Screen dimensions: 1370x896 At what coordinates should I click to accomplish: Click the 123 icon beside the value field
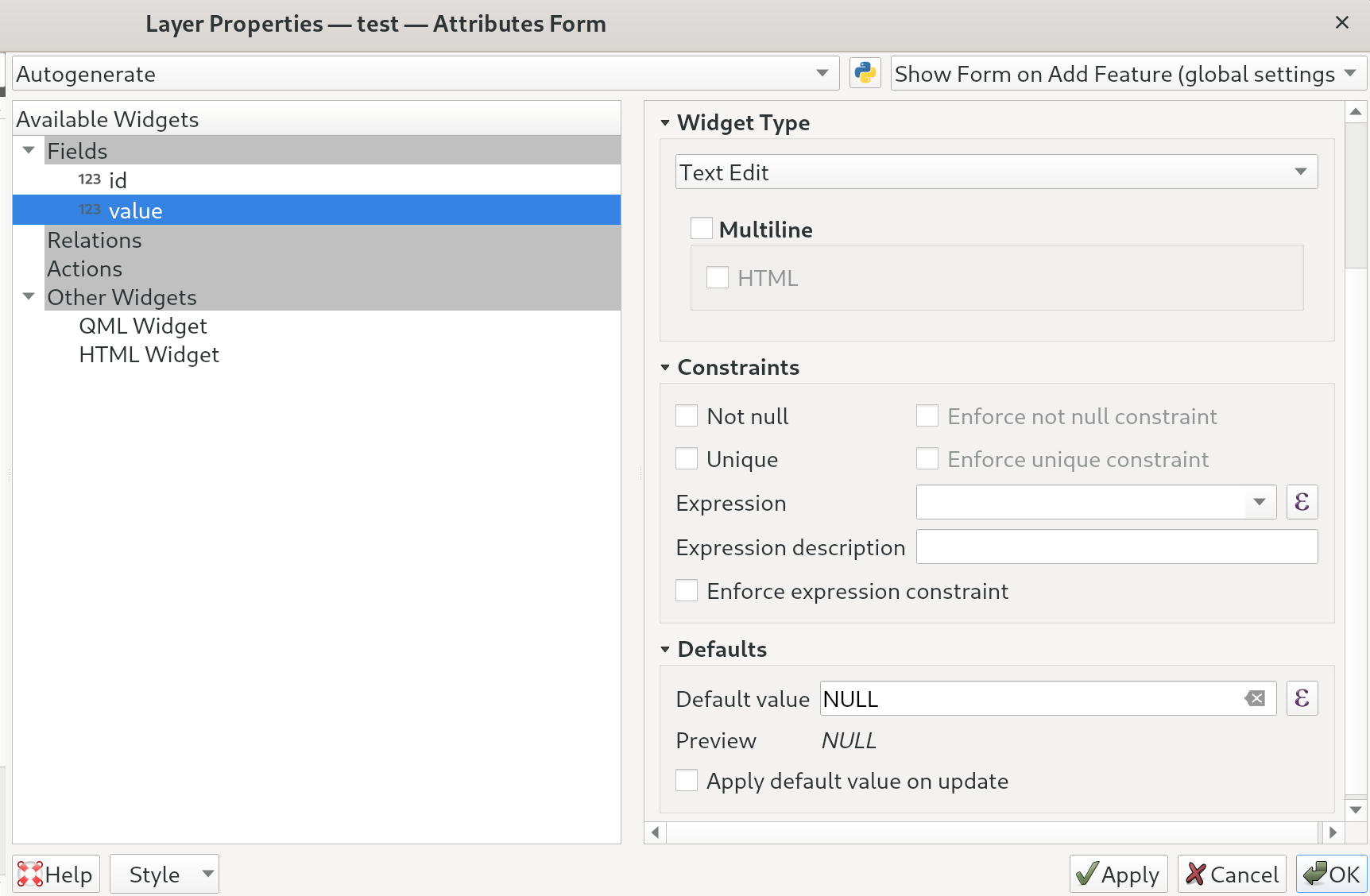tap(89, 209)
